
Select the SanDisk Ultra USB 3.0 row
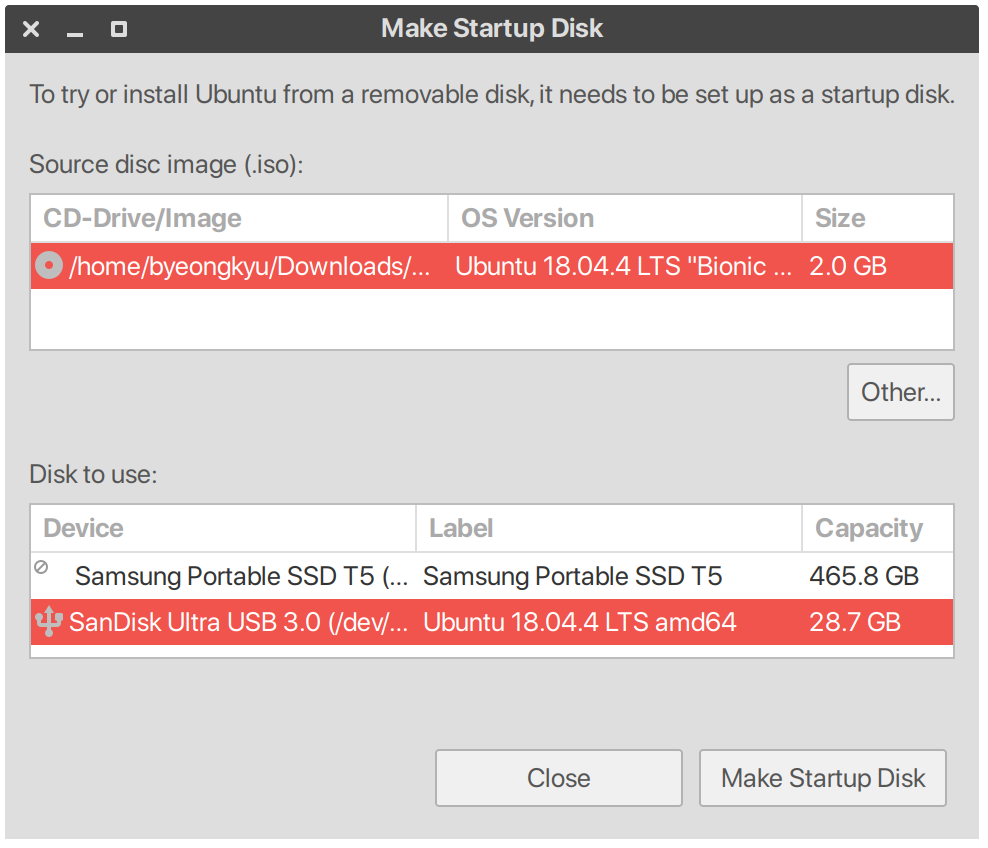[x=239, y=622]
